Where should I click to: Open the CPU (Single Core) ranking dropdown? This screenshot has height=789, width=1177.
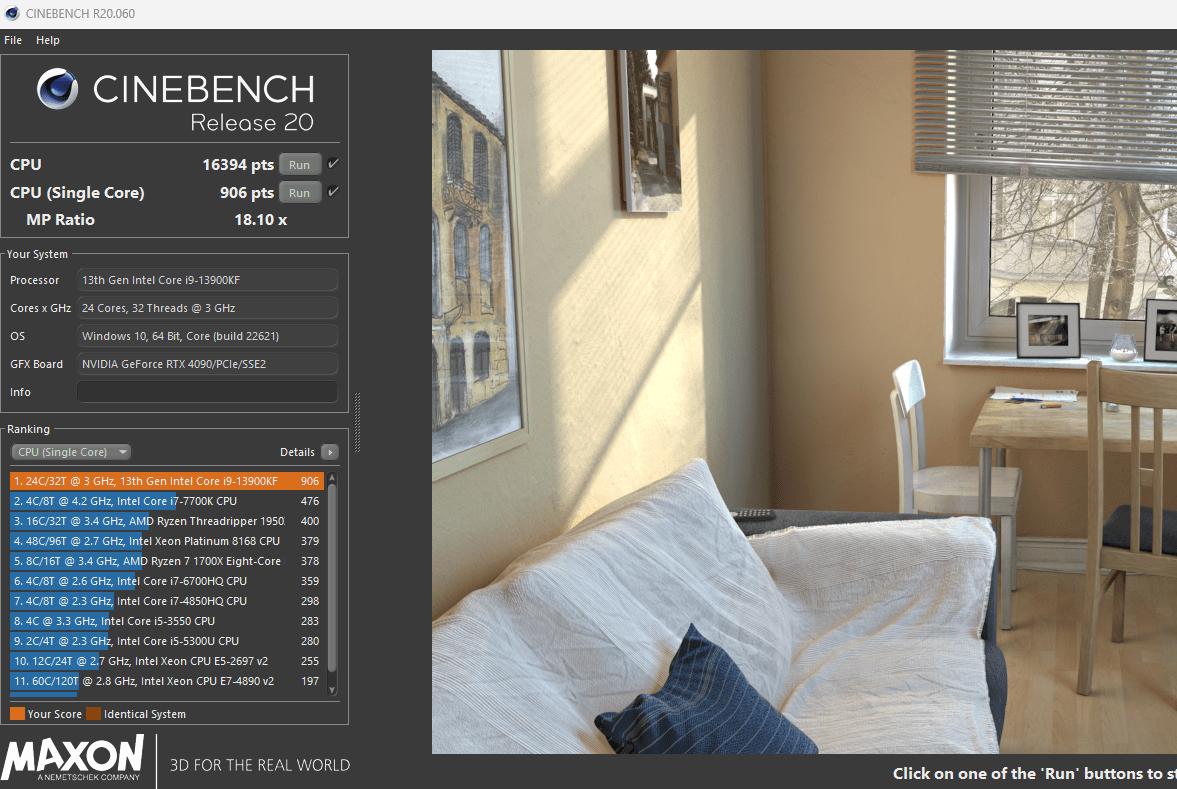coord(71,452)
